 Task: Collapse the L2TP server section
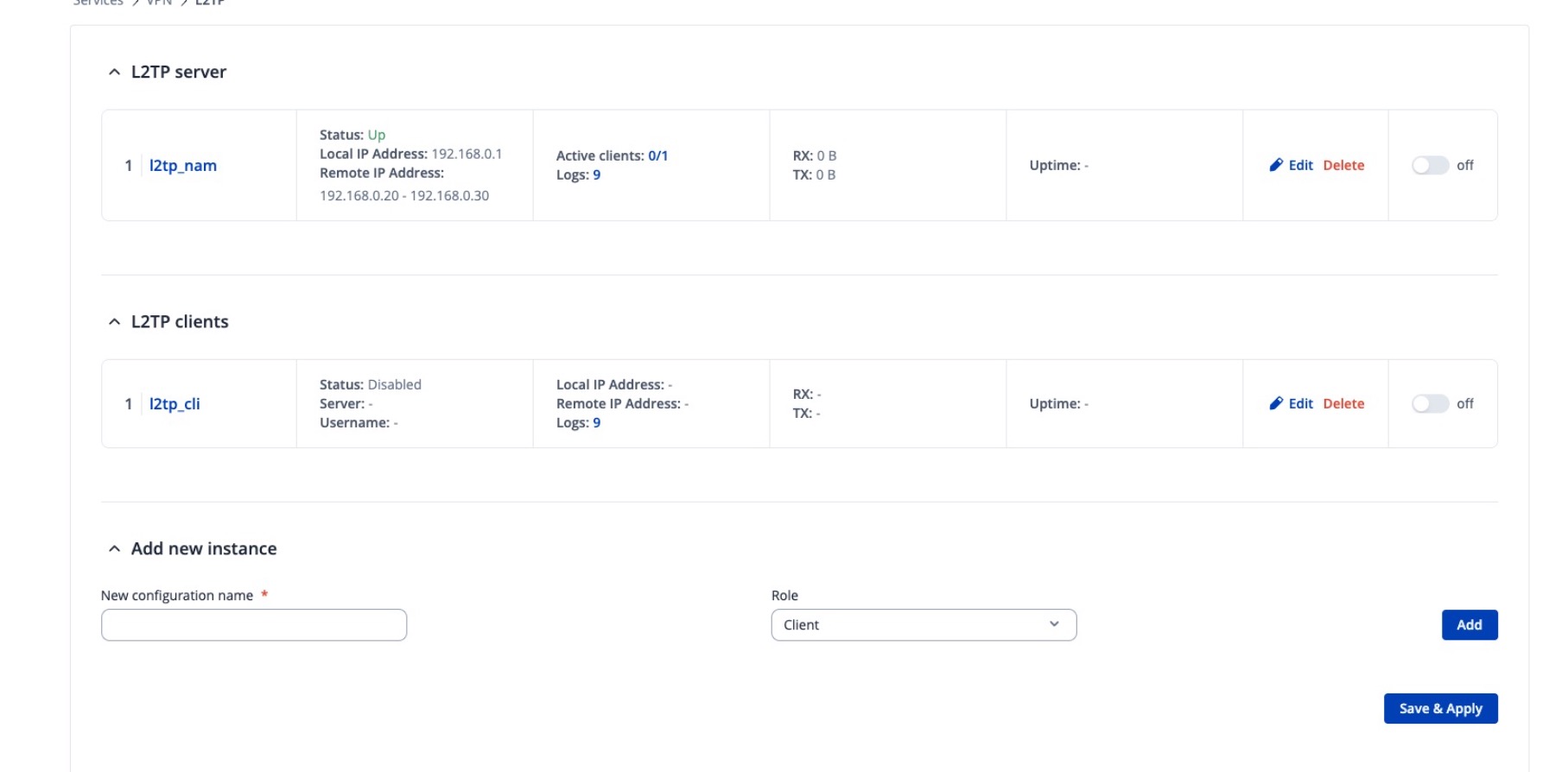[x=114, y=73]
